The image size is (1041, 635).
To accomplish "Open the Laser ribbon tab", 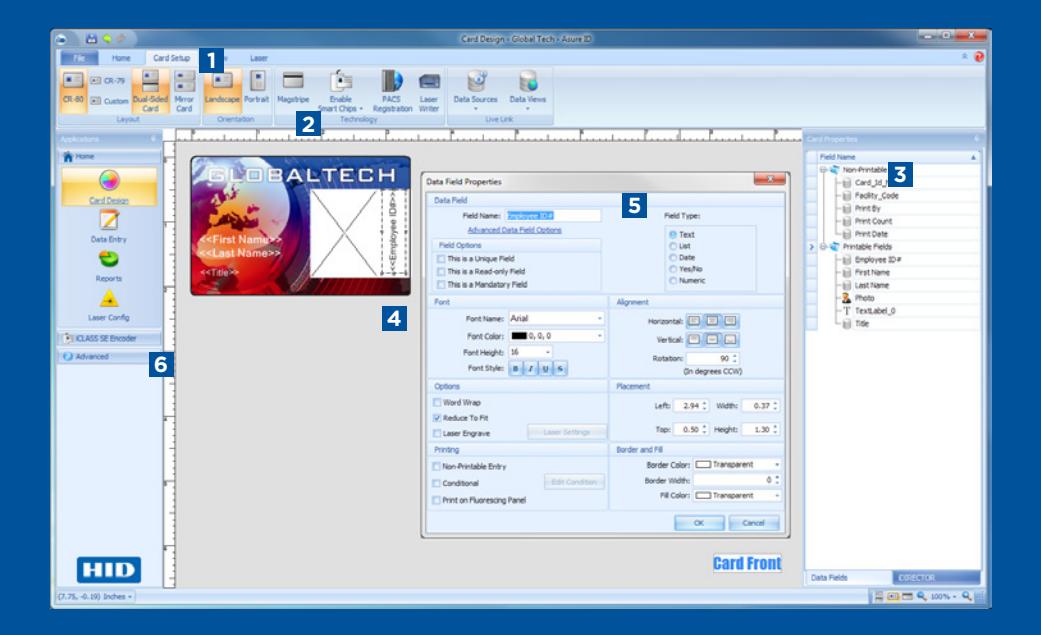I will (x=258, y=58).
